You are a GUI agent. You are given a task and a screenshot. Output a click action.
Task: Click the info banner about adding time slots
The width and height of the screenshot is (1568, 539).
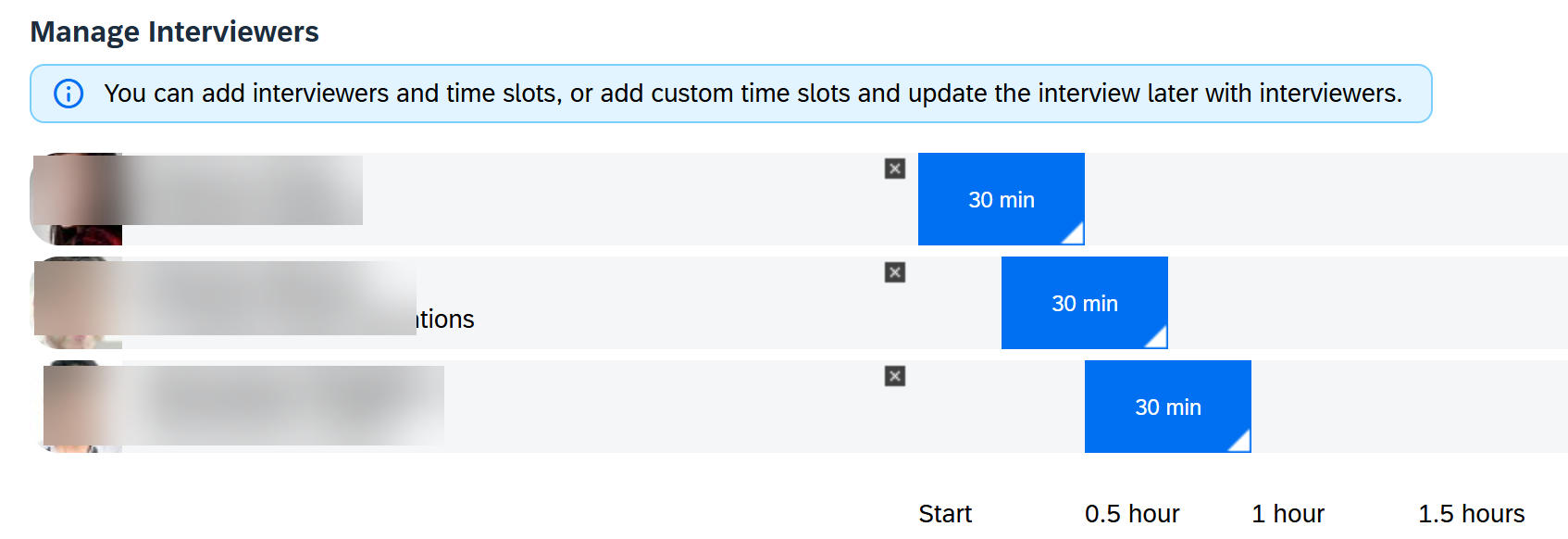pyautogui.click(x=731, y=94)
